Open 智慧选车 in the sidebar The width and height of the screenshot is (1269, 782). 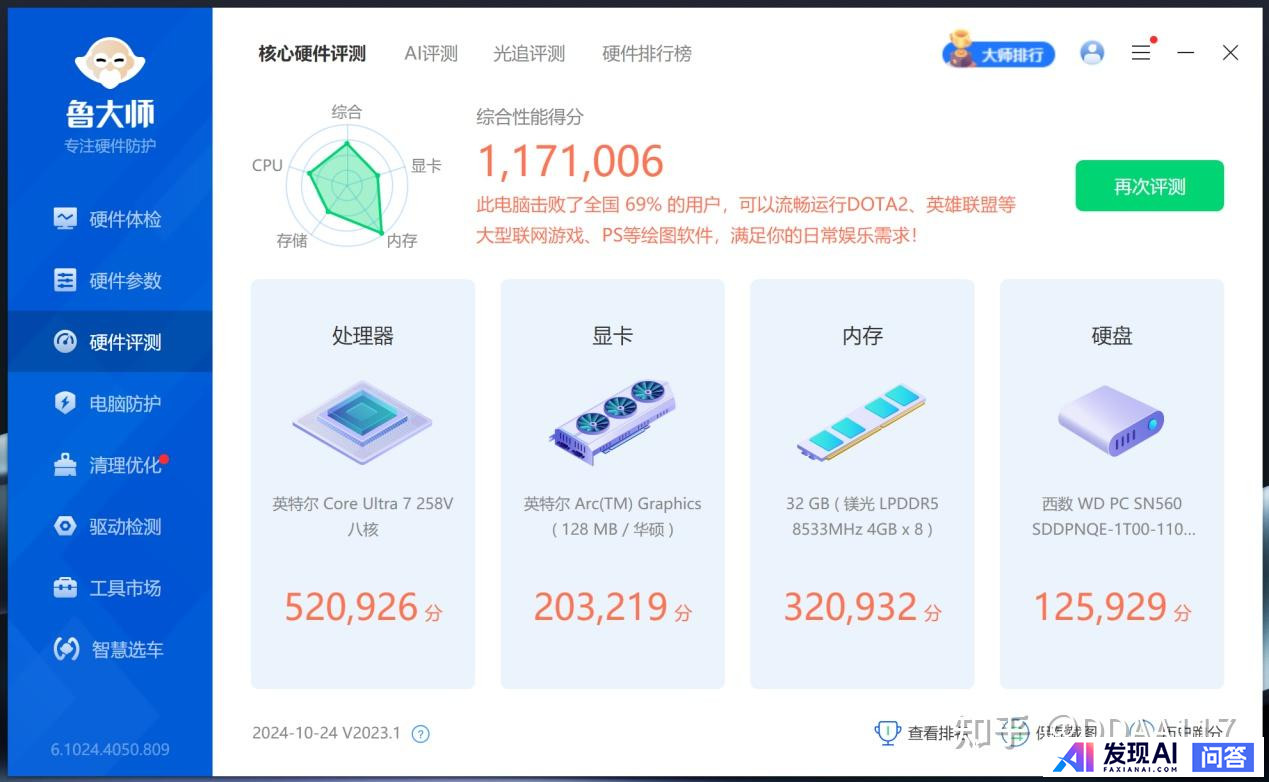110,650
